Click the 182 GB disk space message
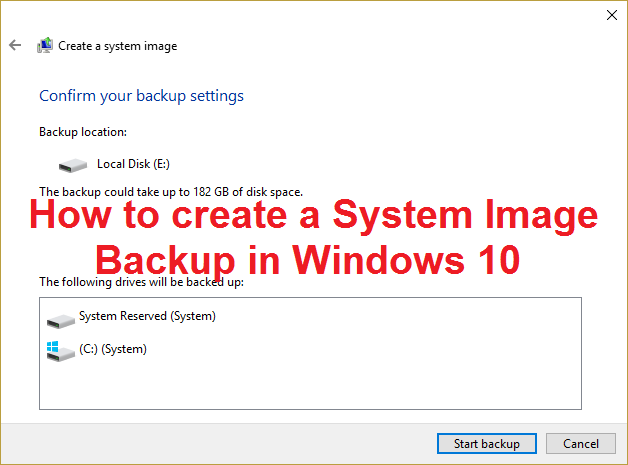This screenshot has width=628, height=465. (171, 192)
